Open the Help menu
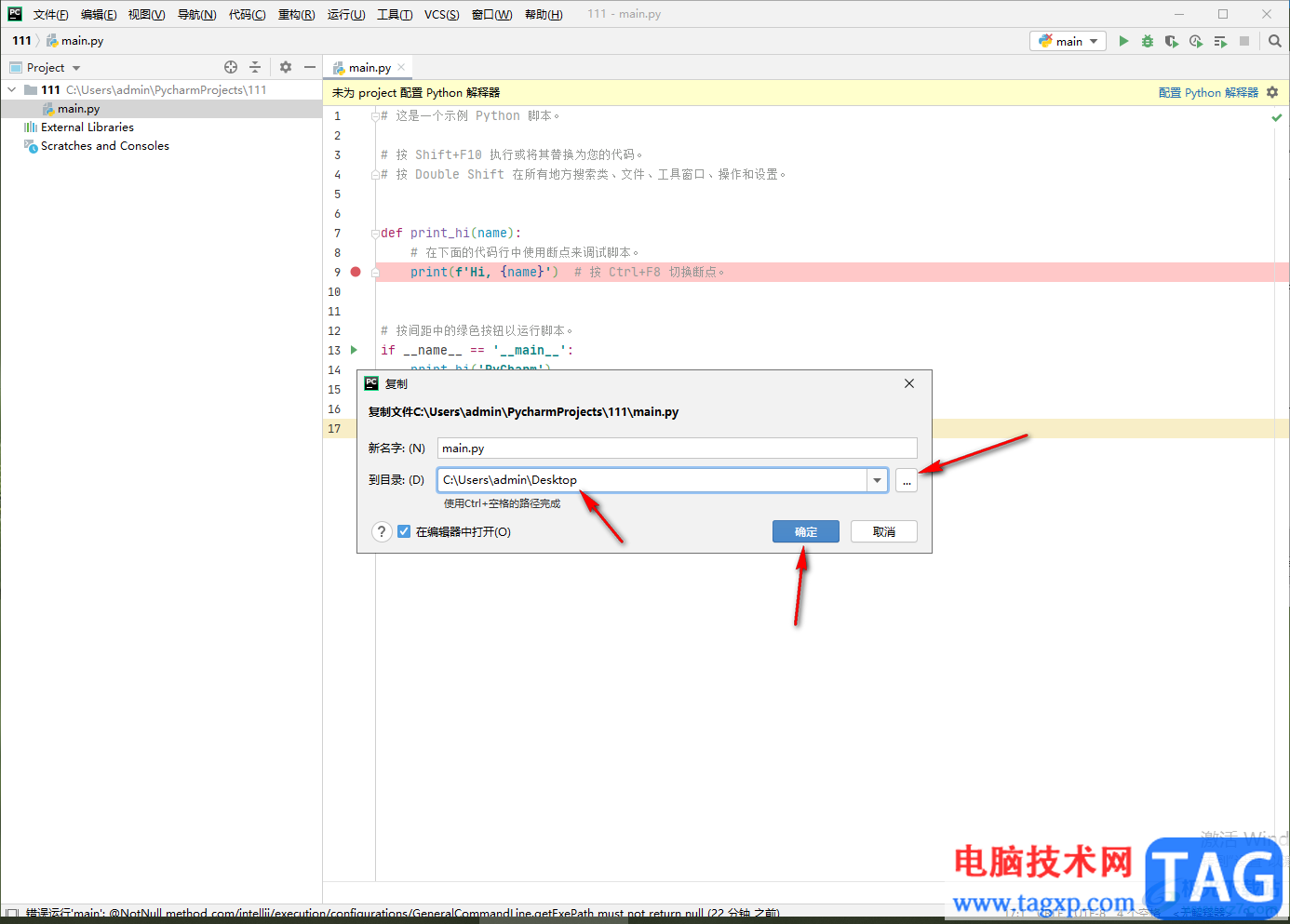This screenshot has width=1290, height=924. click(x=544, y=14)
